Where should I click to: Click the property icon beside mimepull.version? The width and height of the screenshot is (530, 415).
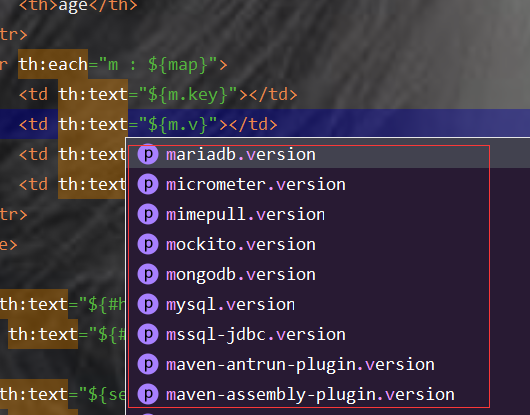tap(148, 214)
